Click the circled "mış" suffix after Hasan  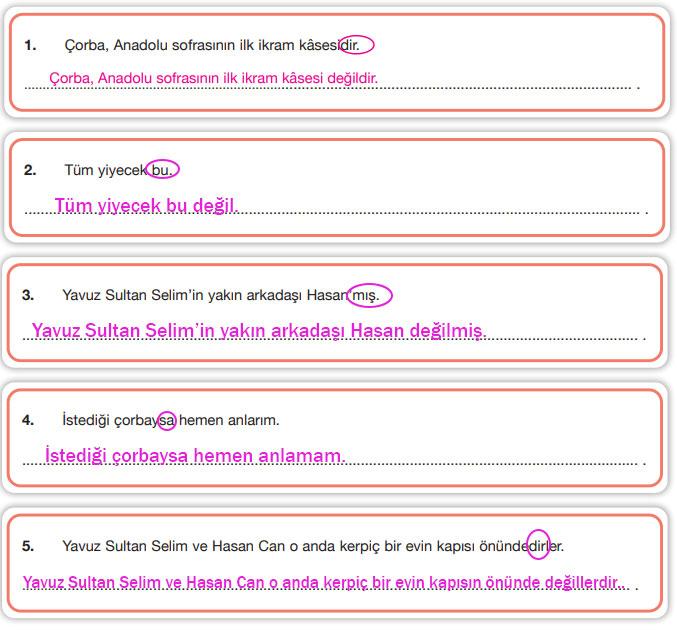pos(370,295)
